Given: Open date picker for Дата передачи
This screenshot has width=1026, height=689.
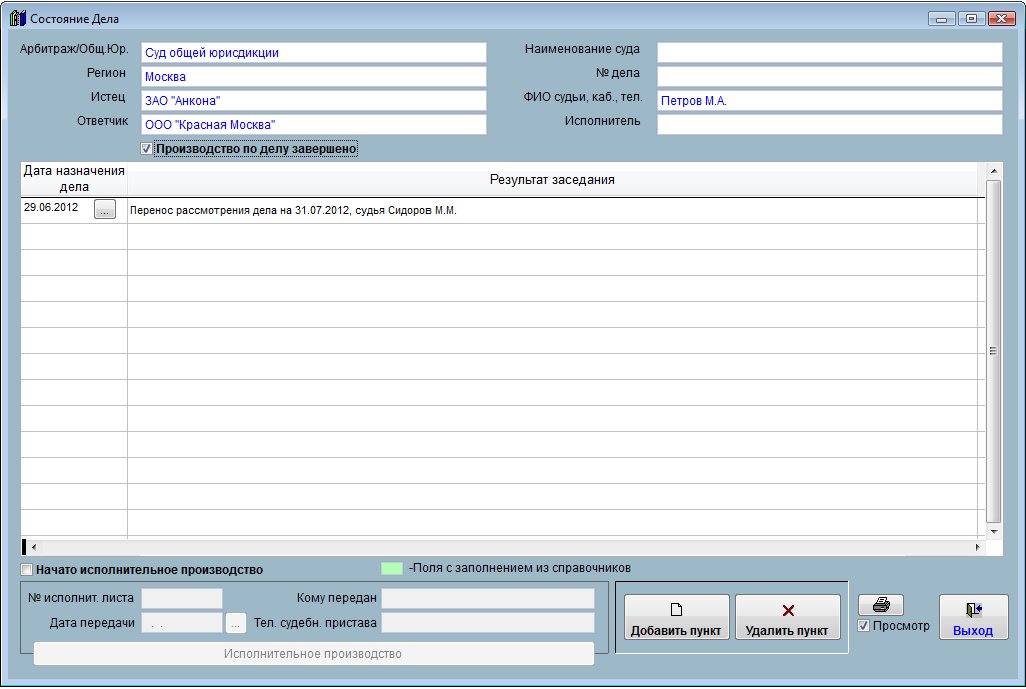Looking at the screenshot, I should click(x=235, y=623).
